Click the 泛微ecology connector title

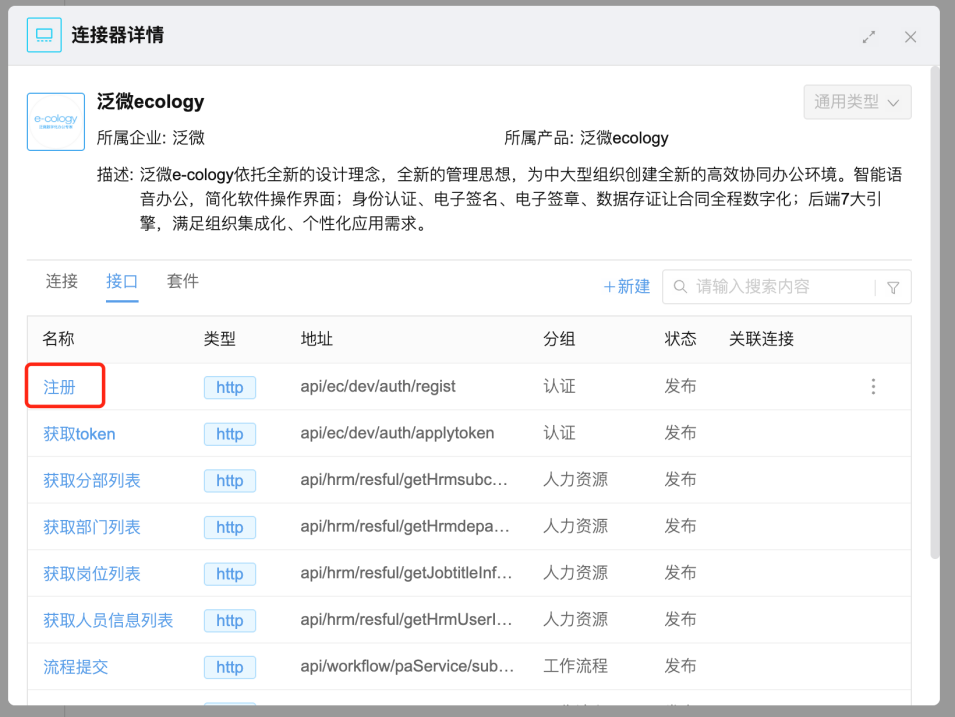(x=150, y=102)
